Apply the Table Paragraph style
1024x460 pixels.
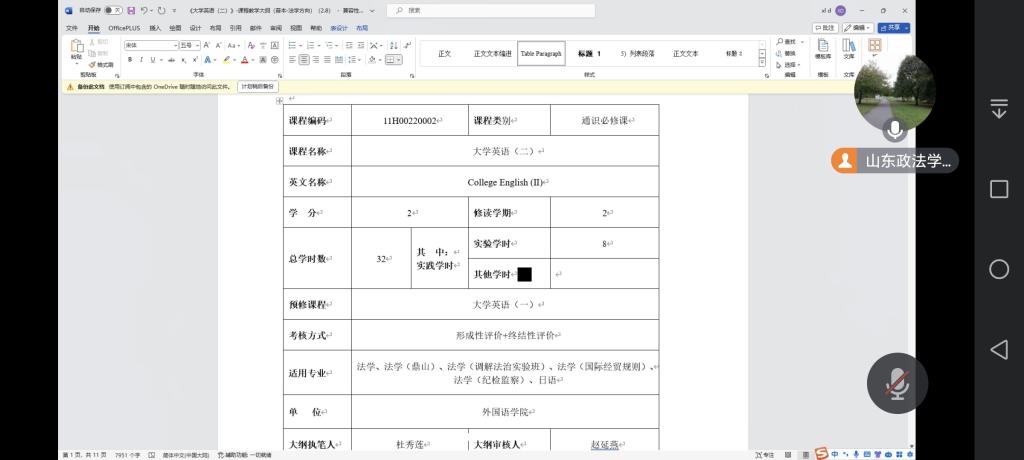tap(541, 53)
